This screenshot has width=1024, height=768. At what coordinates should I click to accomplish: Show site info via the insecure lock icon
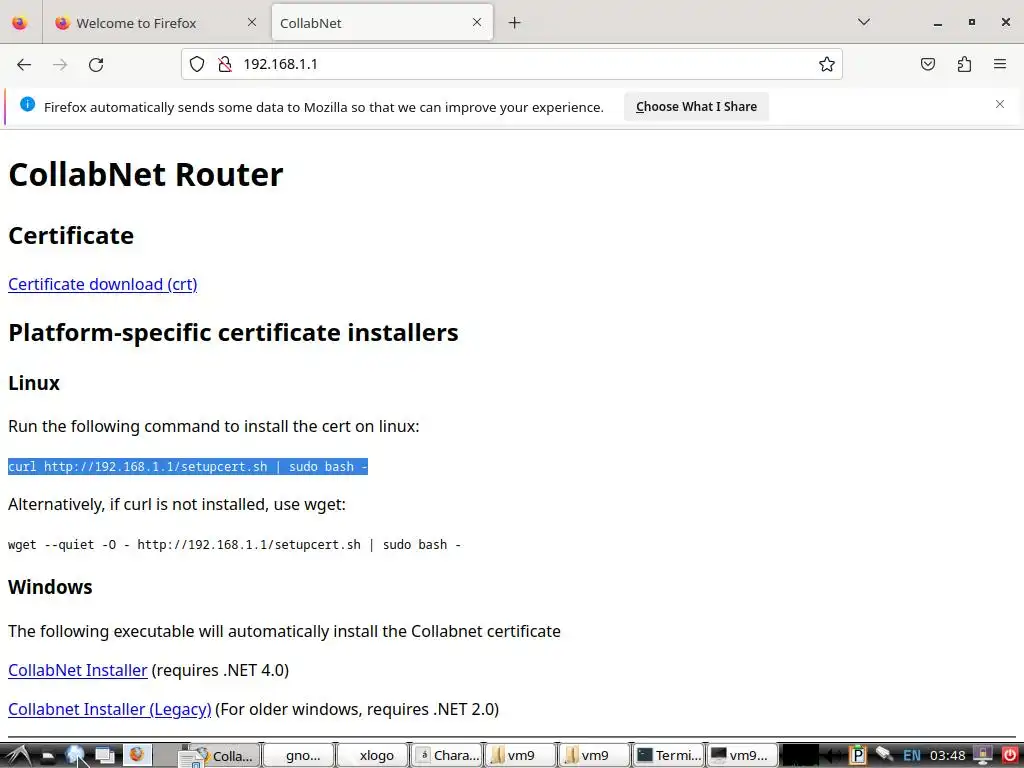(225, 64)
